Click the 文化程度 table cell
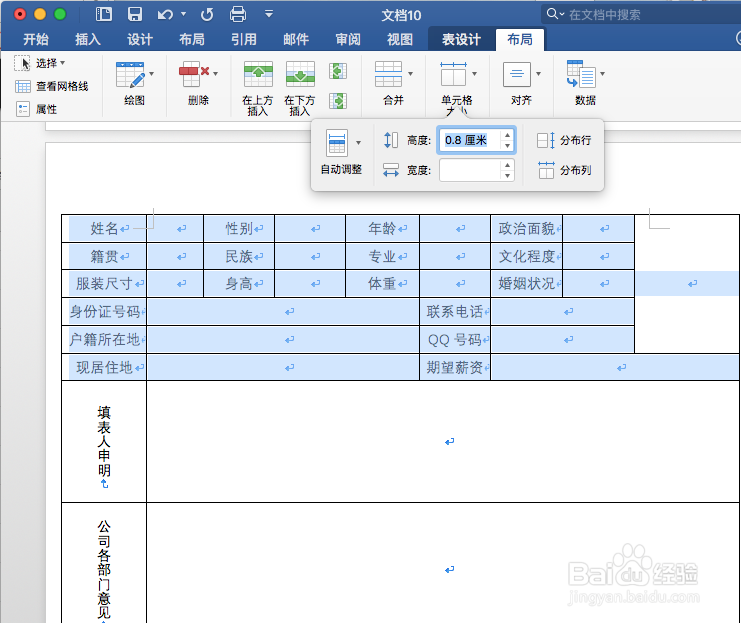The height and width of the screenshot is (623, 741). 526,257
